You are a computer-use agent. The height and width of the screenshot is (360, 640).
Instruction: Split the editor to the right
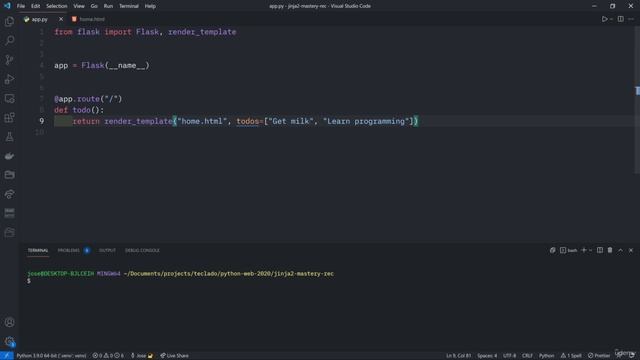tap(620, 19)
